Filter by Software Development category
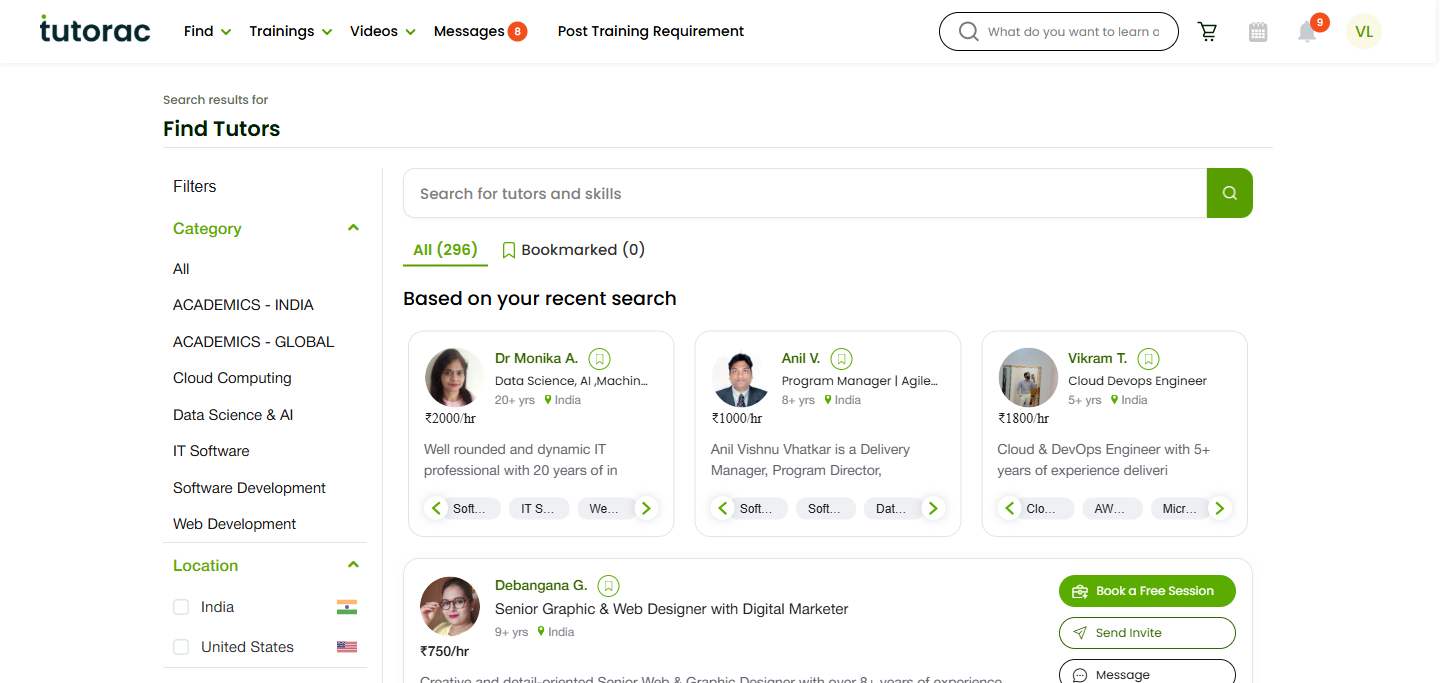This screenshot has height=683, width=1440. click(x=249, y=488)
